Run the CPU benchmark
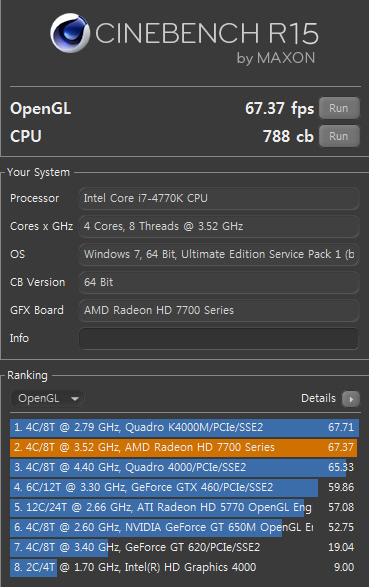Viewport: 369px width, 587px height. pyautogui.click(x=339, y=136)
